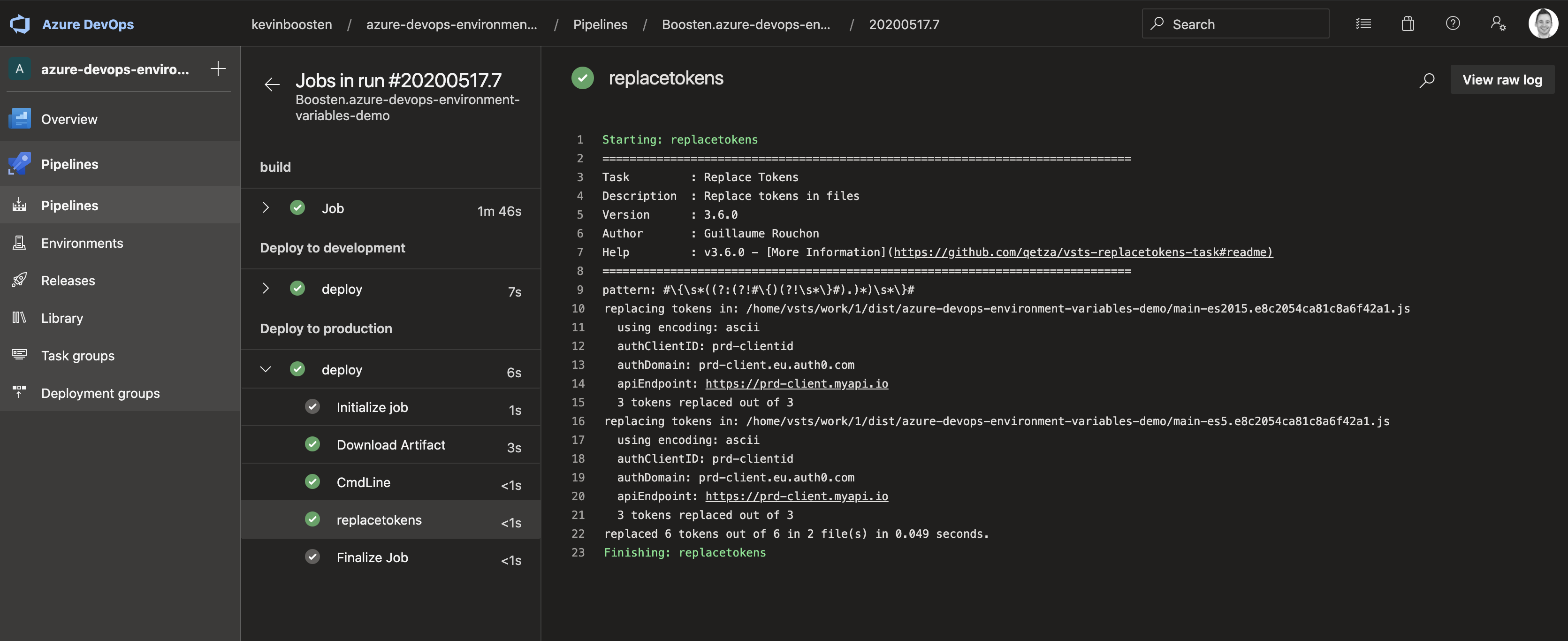The height and width of the screenshot is (641, 1568).
Task: Switch to the Overview section
Action: coord(69,119)
